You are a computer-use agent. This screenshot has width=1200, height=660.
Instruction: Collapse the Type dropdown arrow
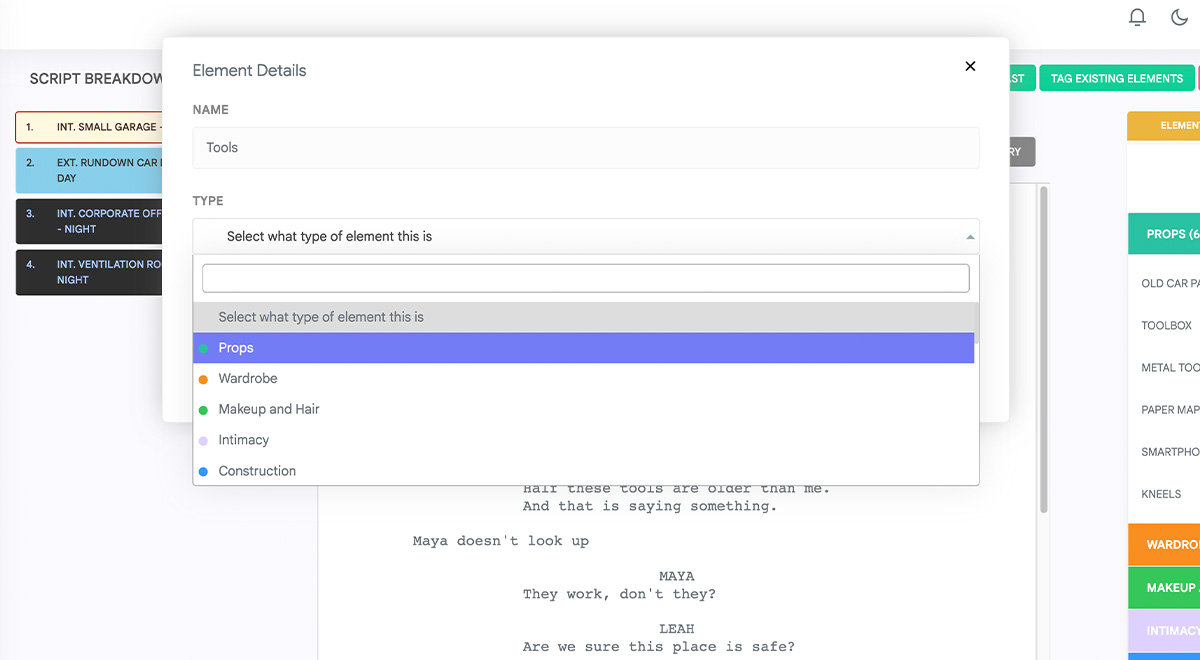click(969, 237)
